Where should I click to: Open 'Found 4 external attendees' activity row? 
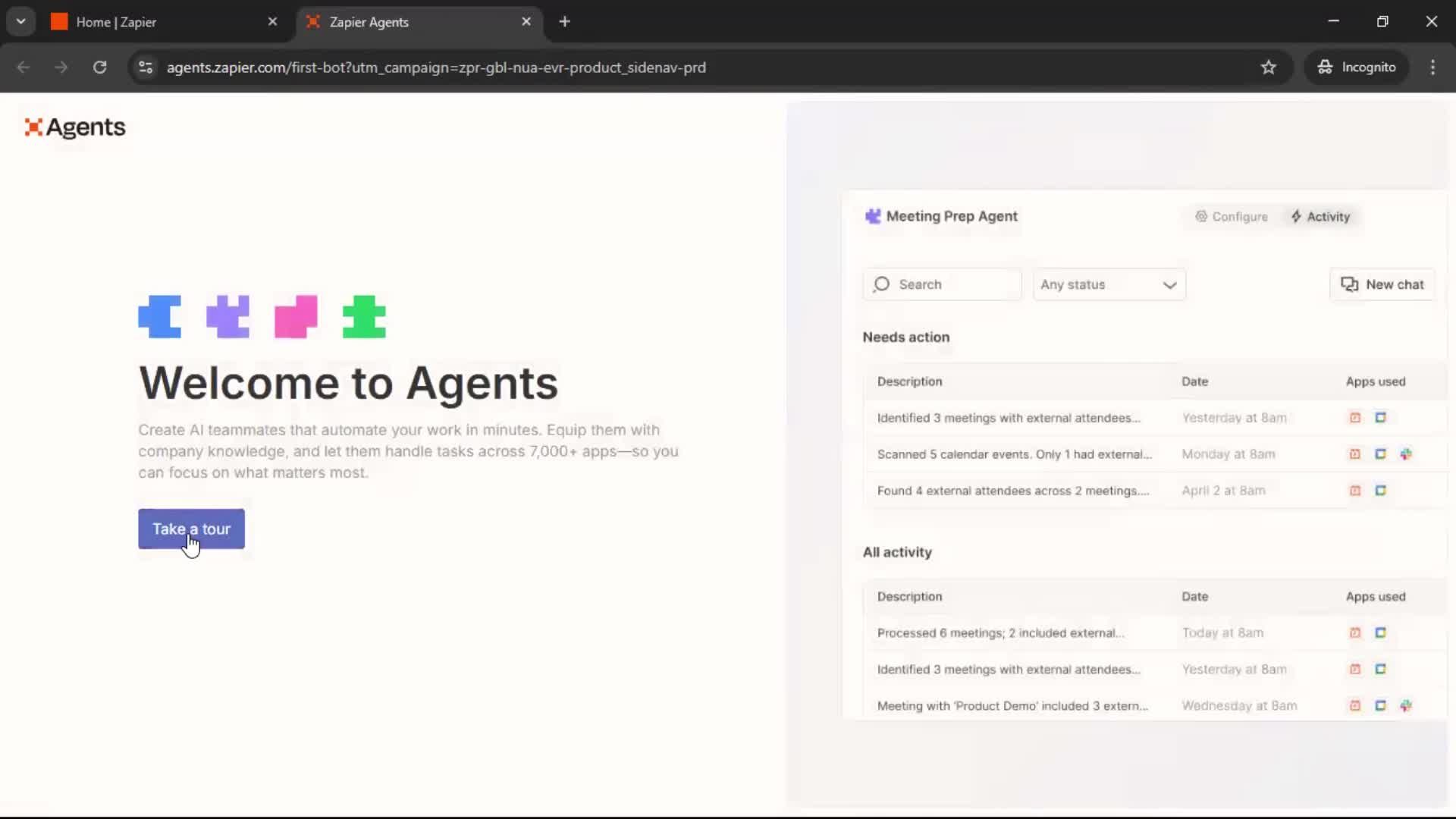coord(1154,491)
